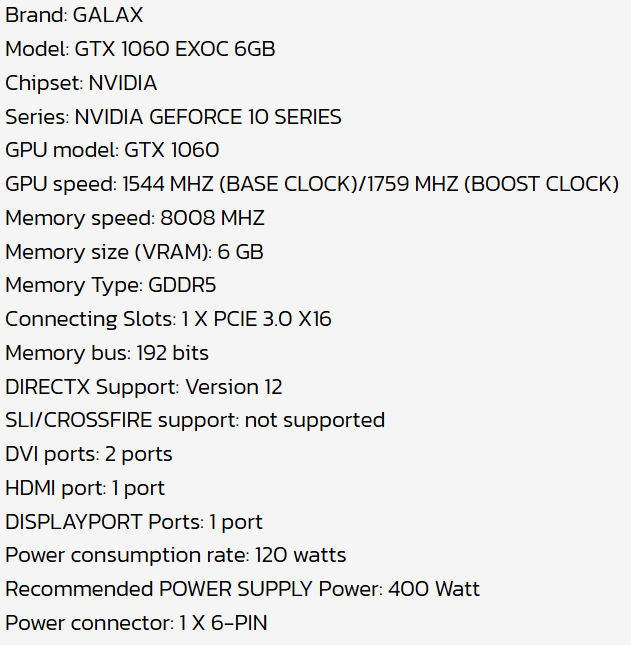Click the DIRECTX Support: Version 12 line
This screenshot has height=645, width=631.
(144, 387)
